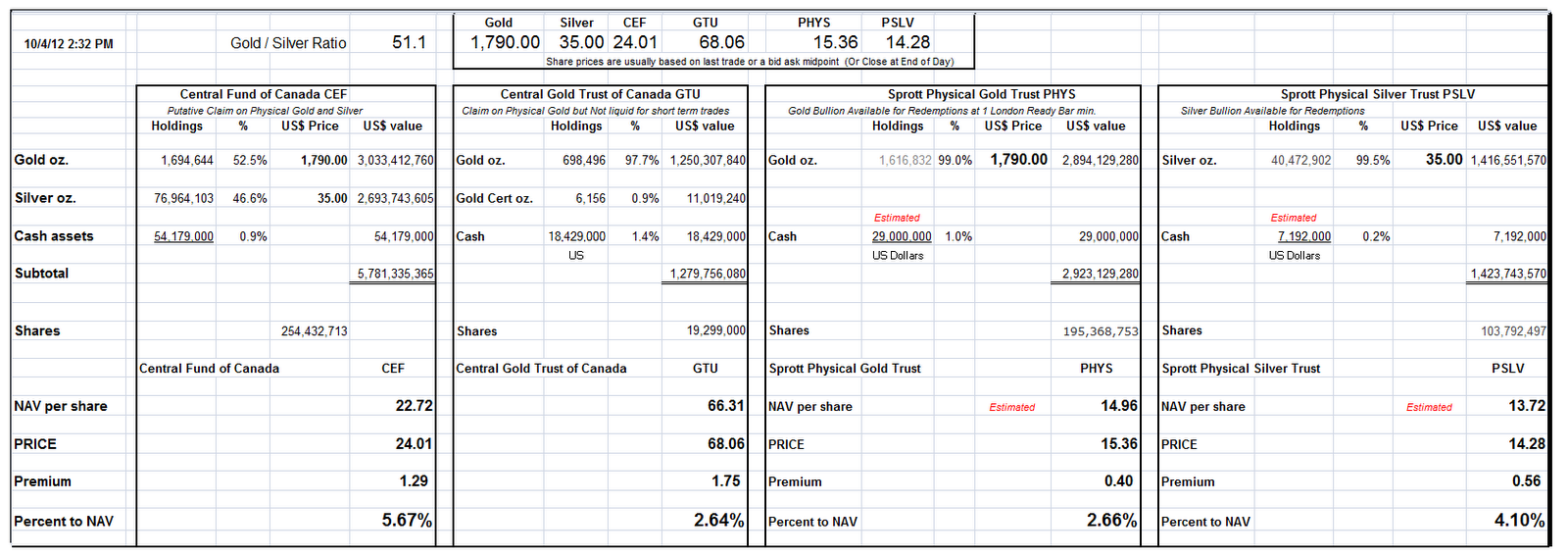The width and height of the screenshot is (1568, 554).
Task: Click underlined CEF cash holdings 54,179,000
Action: [x=184, y=236]
